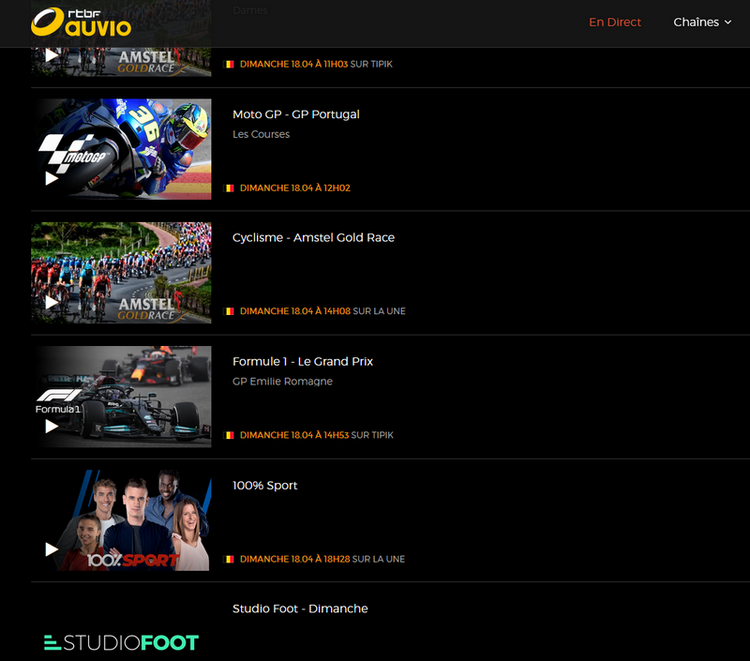
Task: Open Cyclisme - Amstel Gold Race title
Action: (x=313, y=238)
